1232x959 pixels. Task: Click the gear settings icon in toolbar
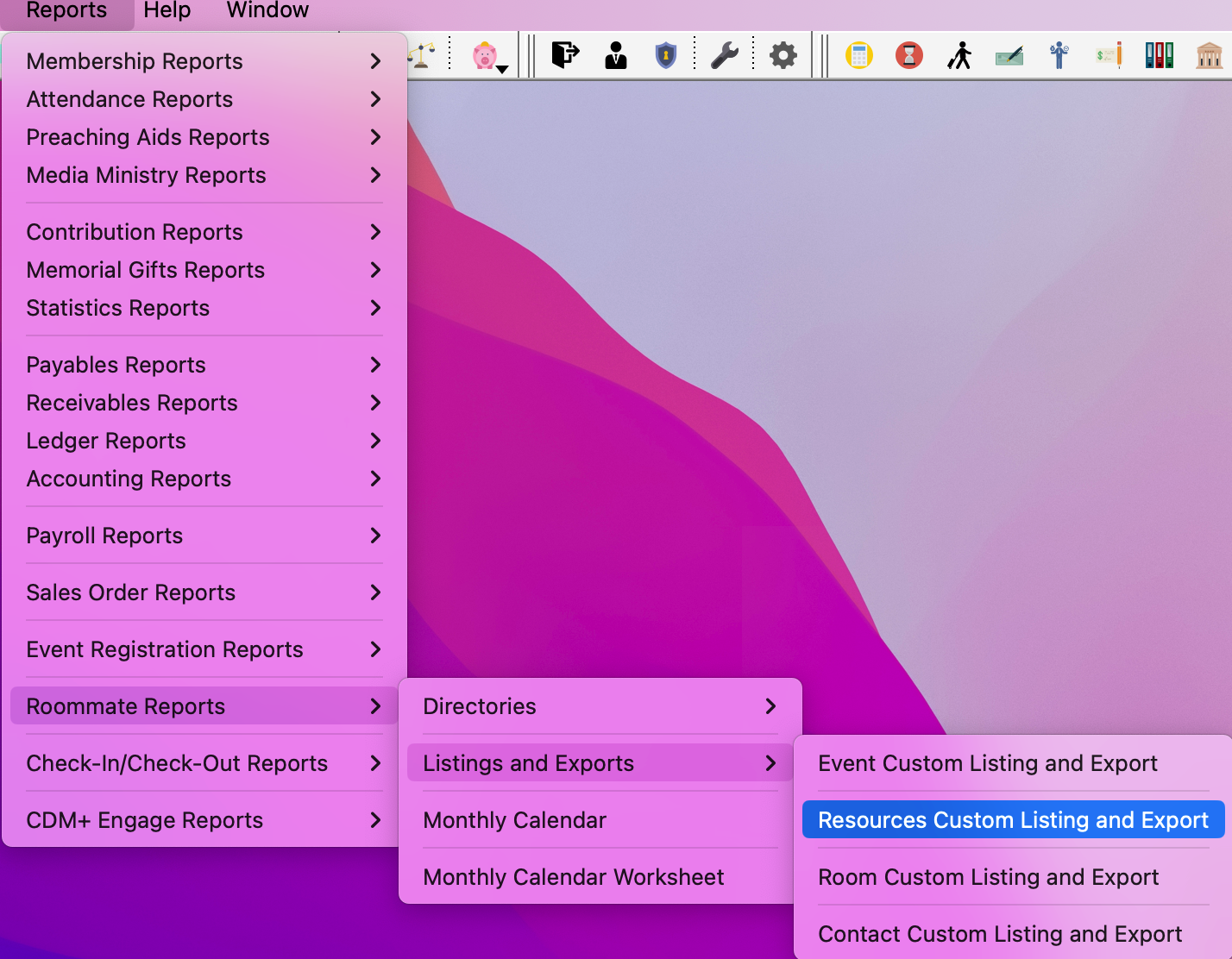click(783, 56)
